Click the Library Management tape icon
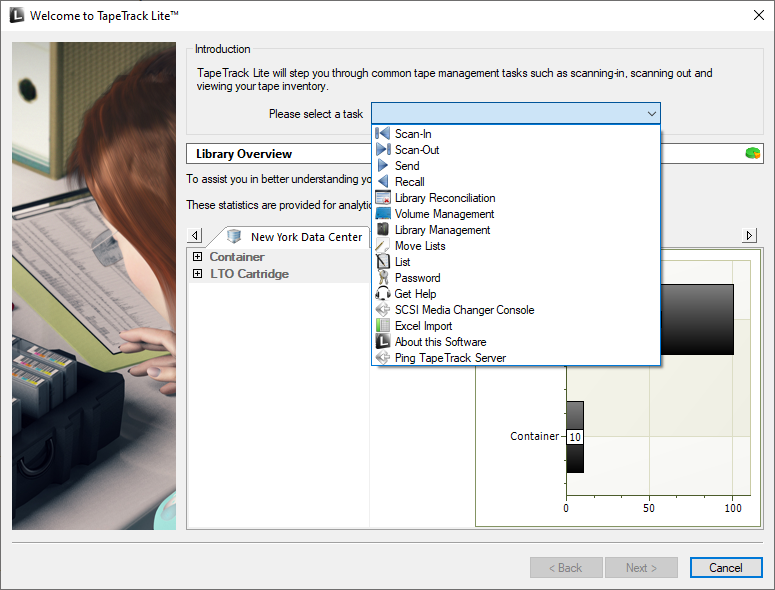The image size is (775, 590). [x=383, y=229]
